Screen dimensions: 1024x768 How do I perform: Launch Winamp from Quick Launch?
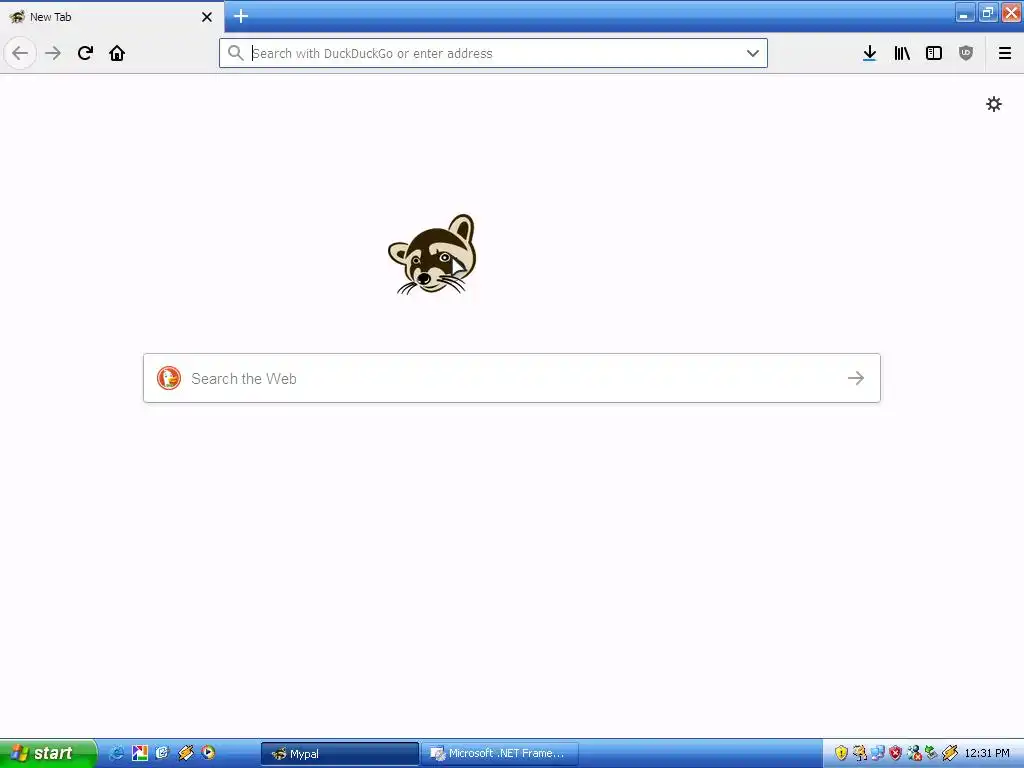pos(185,753)
